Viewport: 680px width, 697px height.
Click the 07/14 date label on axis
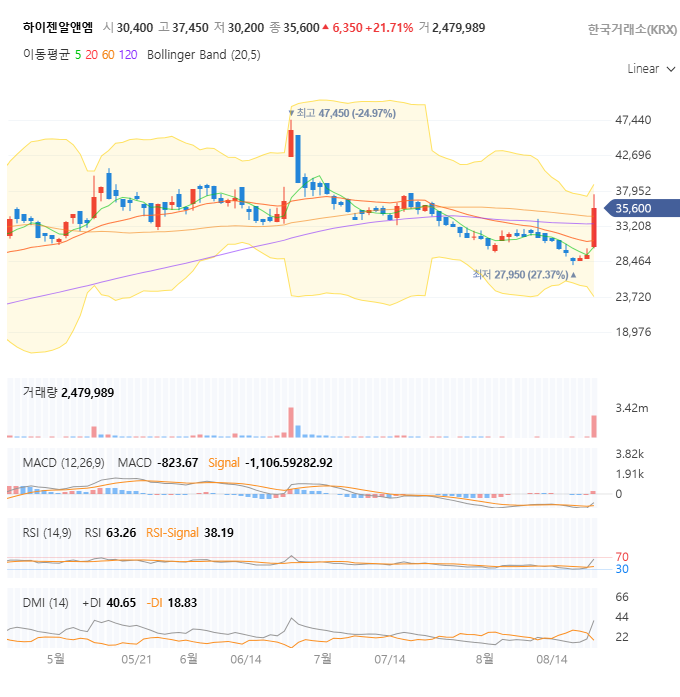[x=390, y=660]
